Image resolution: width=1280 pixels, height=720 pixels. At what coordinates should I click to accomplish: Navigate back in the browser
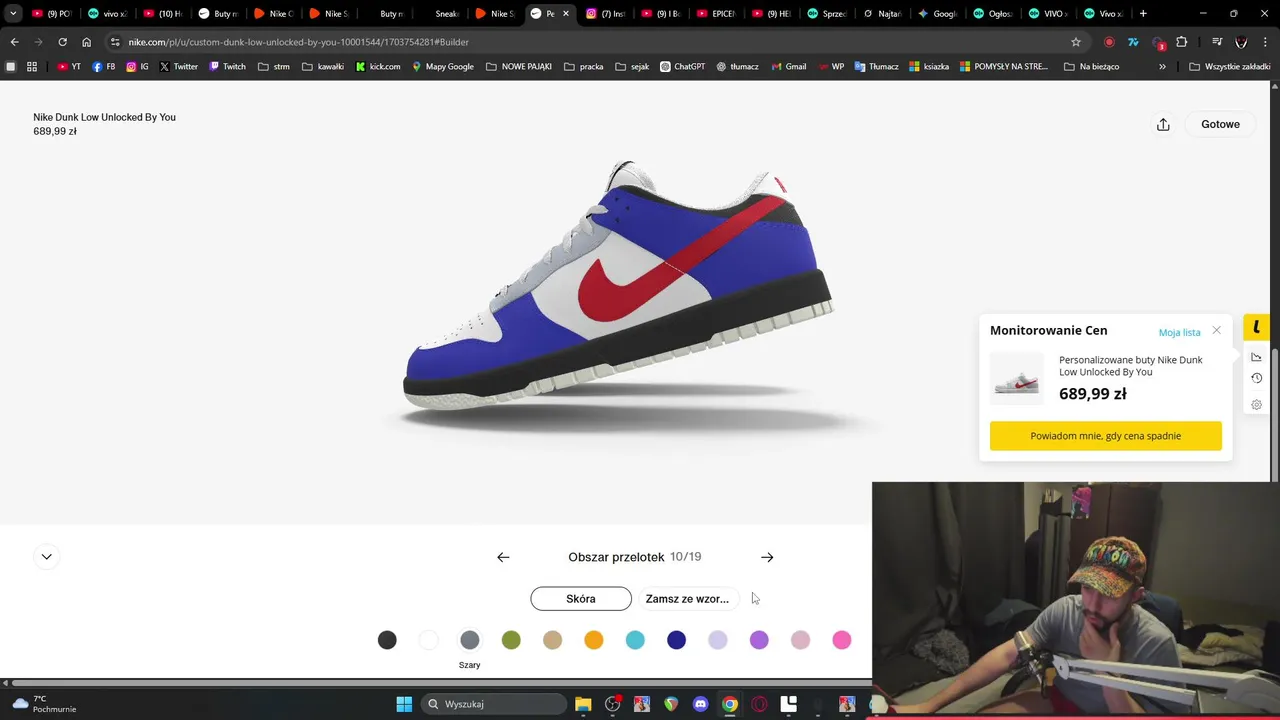coord(14,42)
